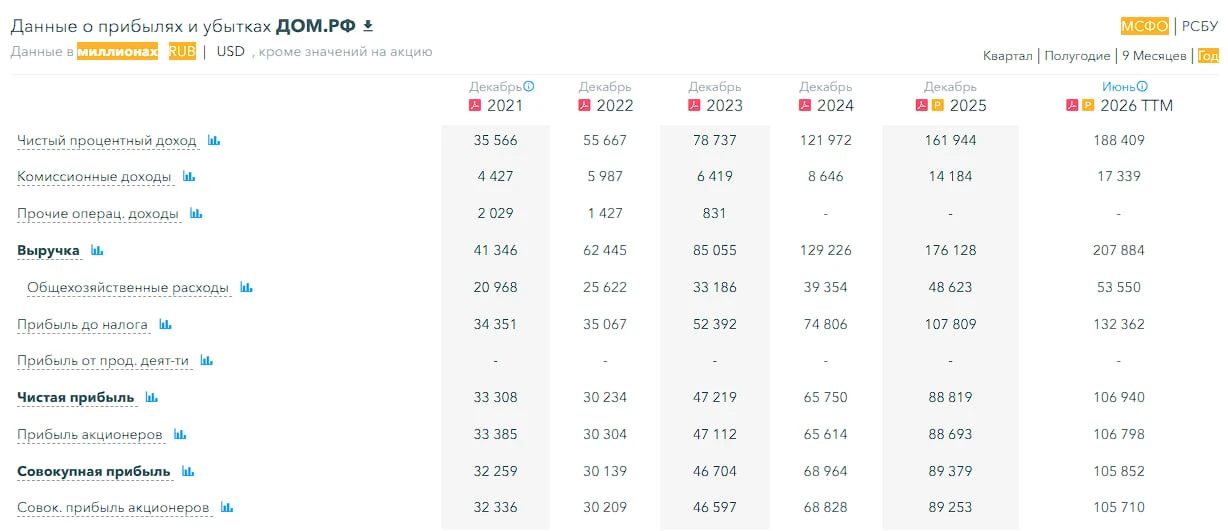Select the 106 940 net profit value
This screenshot has height=531, width=1228.
point(1119,398)
